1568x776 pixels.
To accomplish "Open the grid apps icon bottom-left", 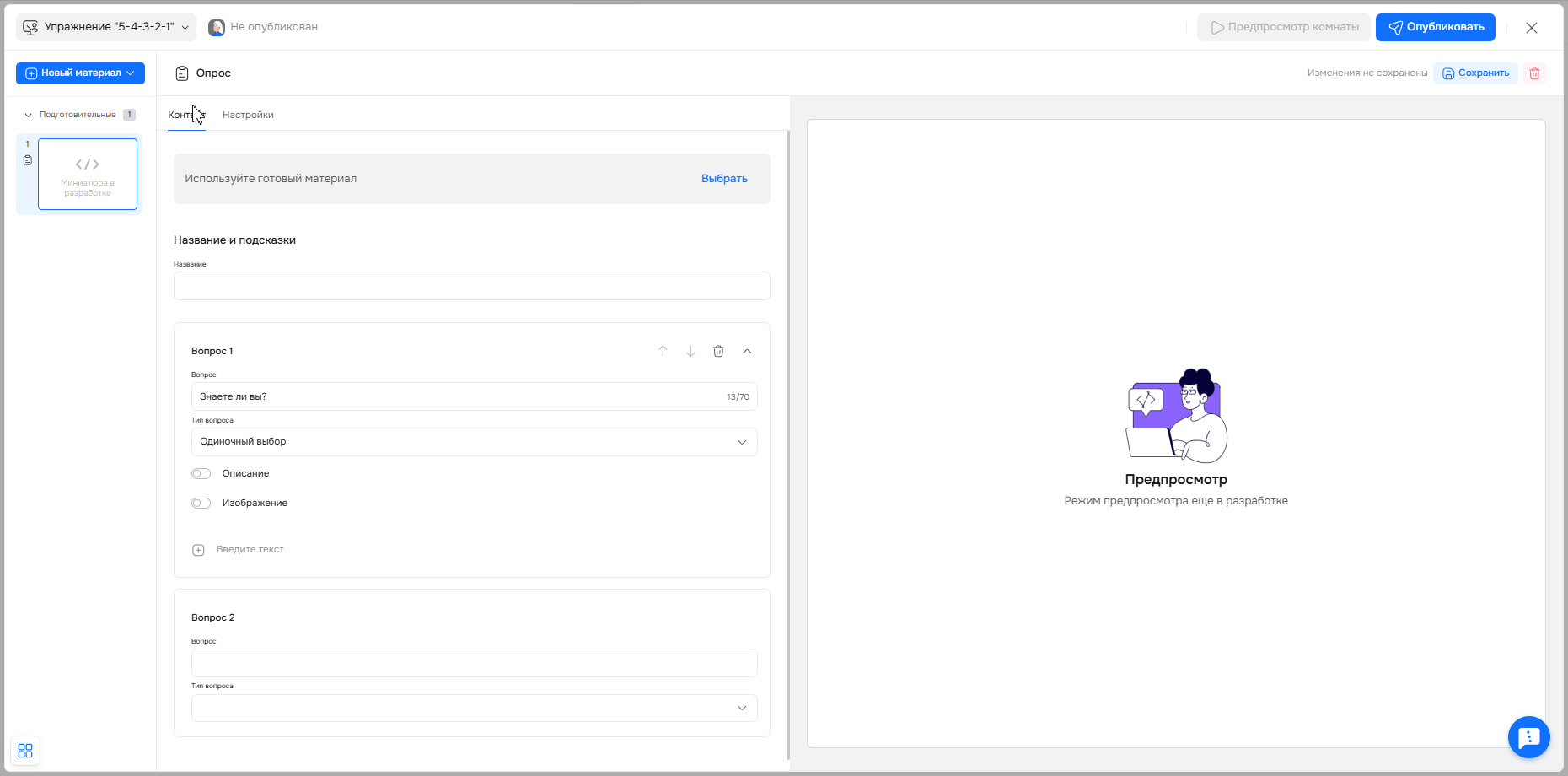I will (25, 751).
